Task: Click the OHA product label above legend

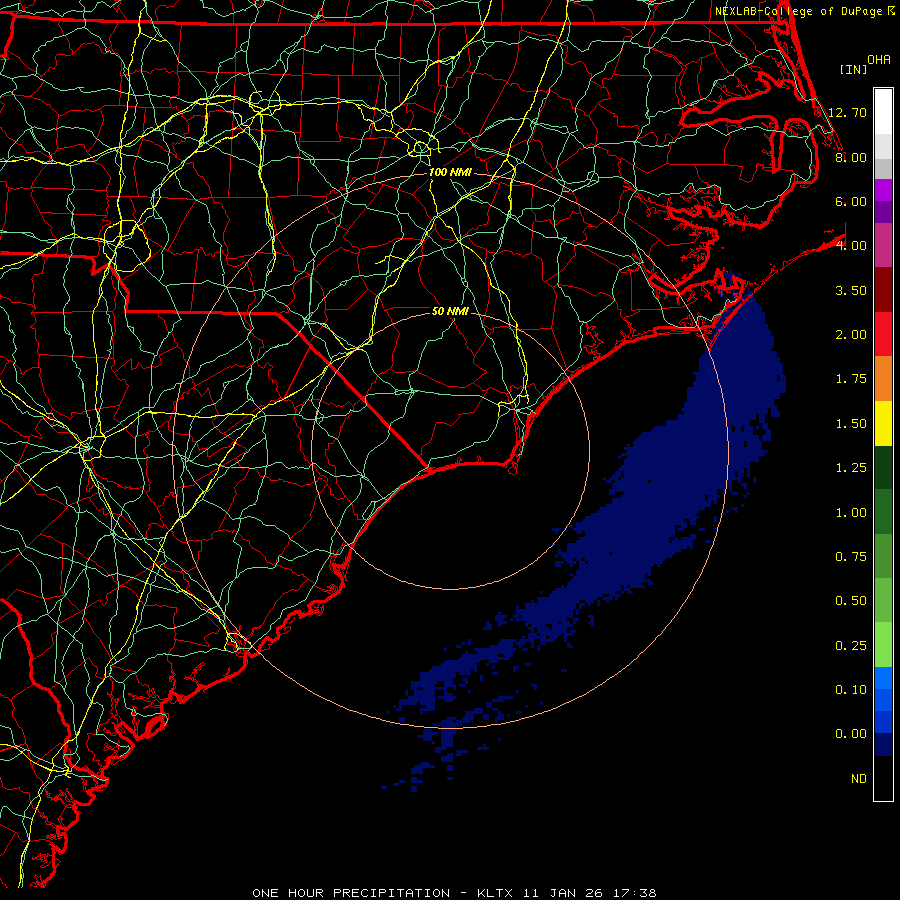Action: coord(879,60)
